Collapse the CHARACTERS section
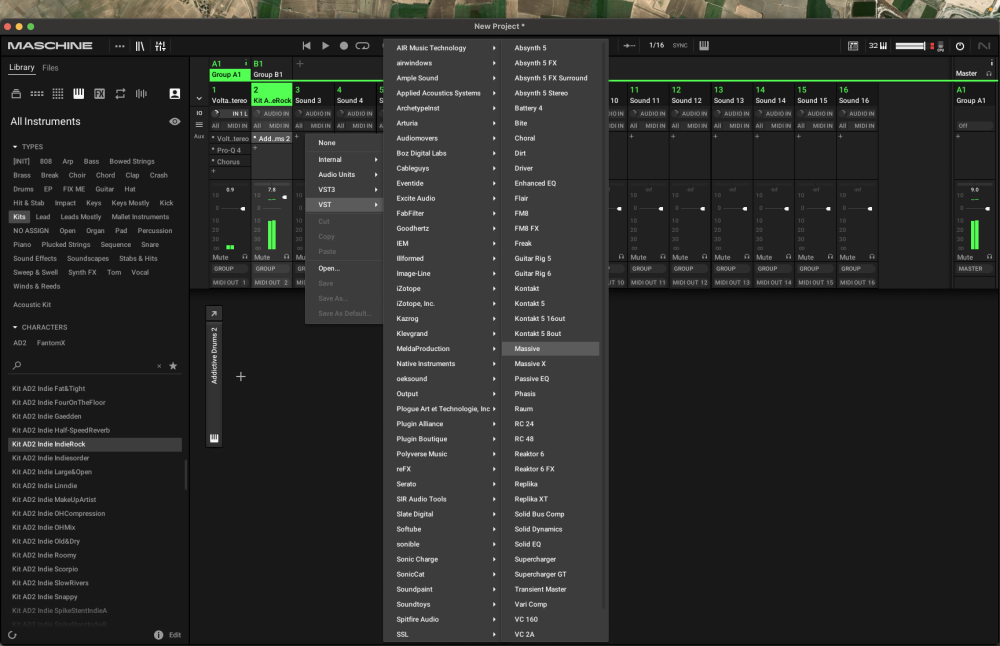The height and width of the screenshot is (646, 1000). (x=15, y=327)
